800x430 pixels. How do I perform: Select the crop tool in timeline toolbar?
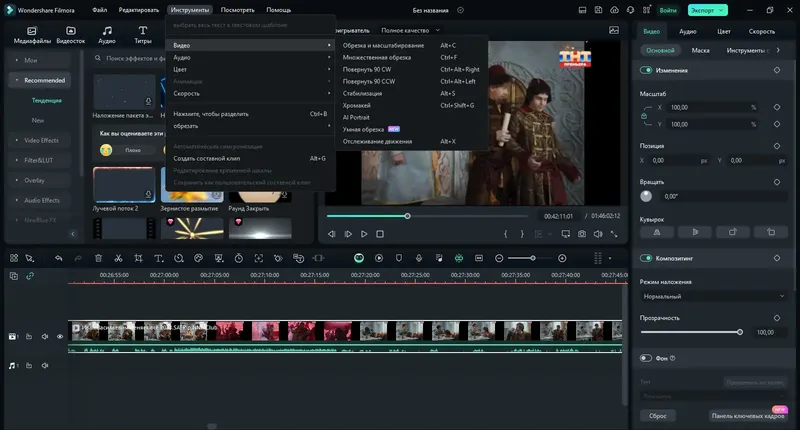coord(139,258)
